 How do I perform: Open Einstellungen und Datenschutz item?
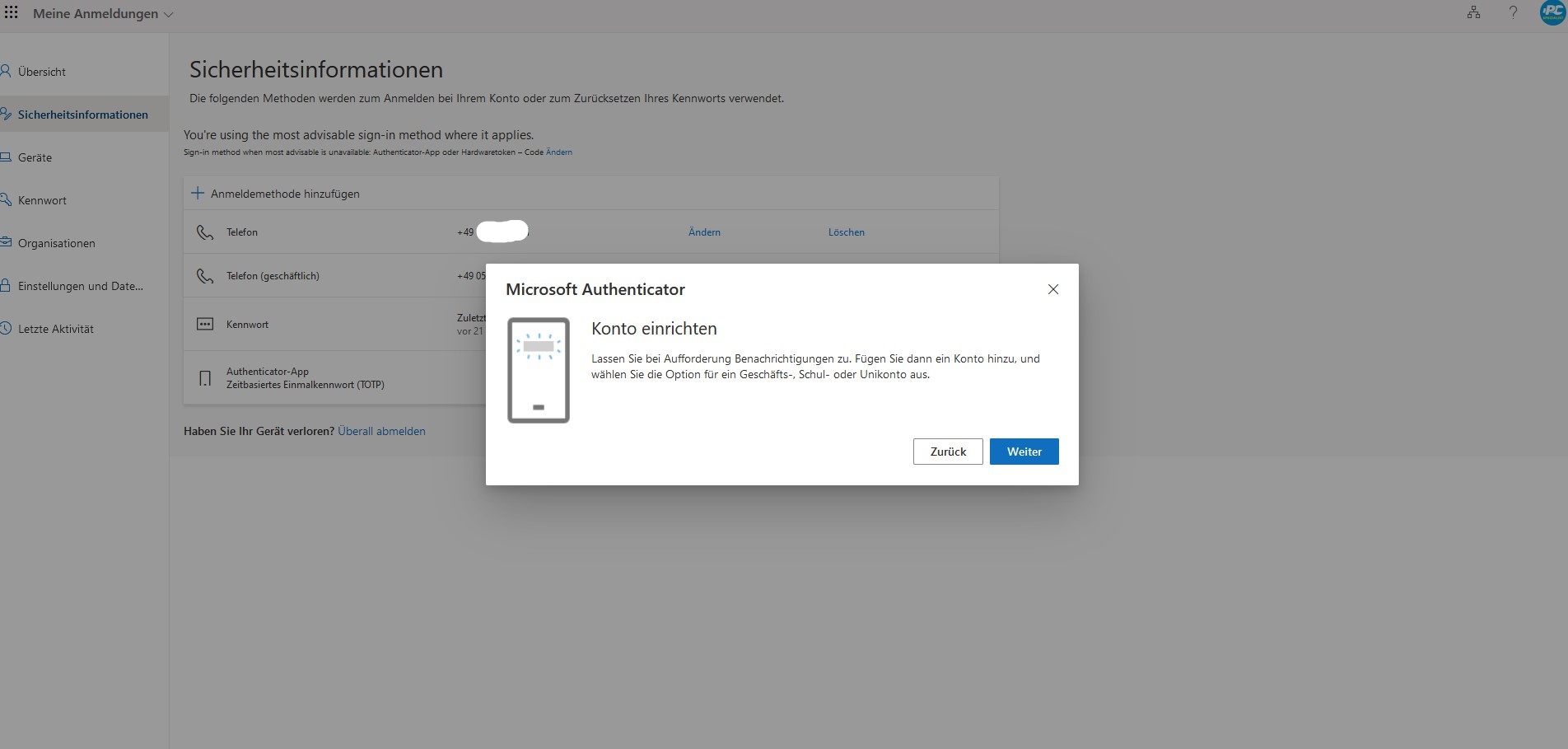(80, 286)
